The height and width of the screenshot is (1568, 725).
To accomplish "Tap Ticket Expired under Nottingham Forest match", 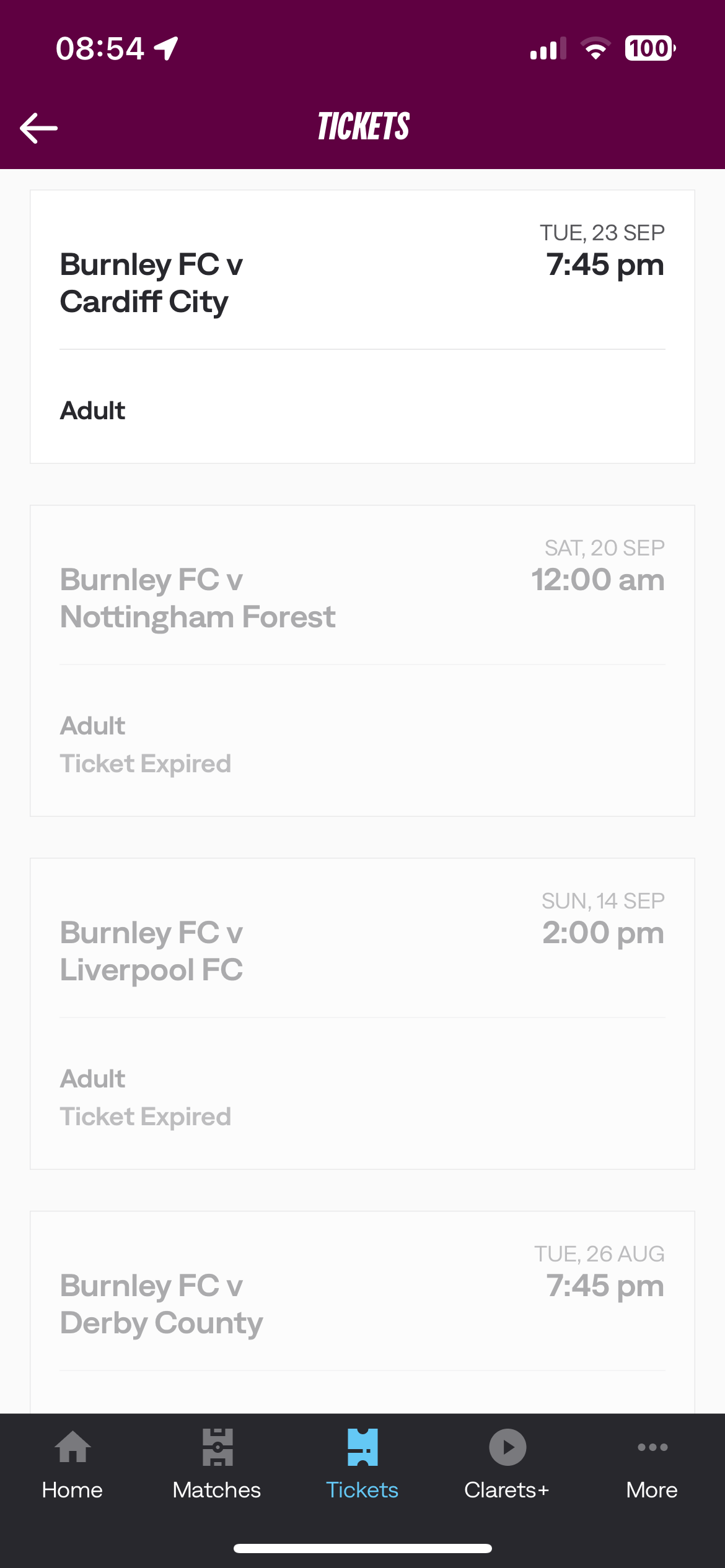I will [x=146, y=764].
